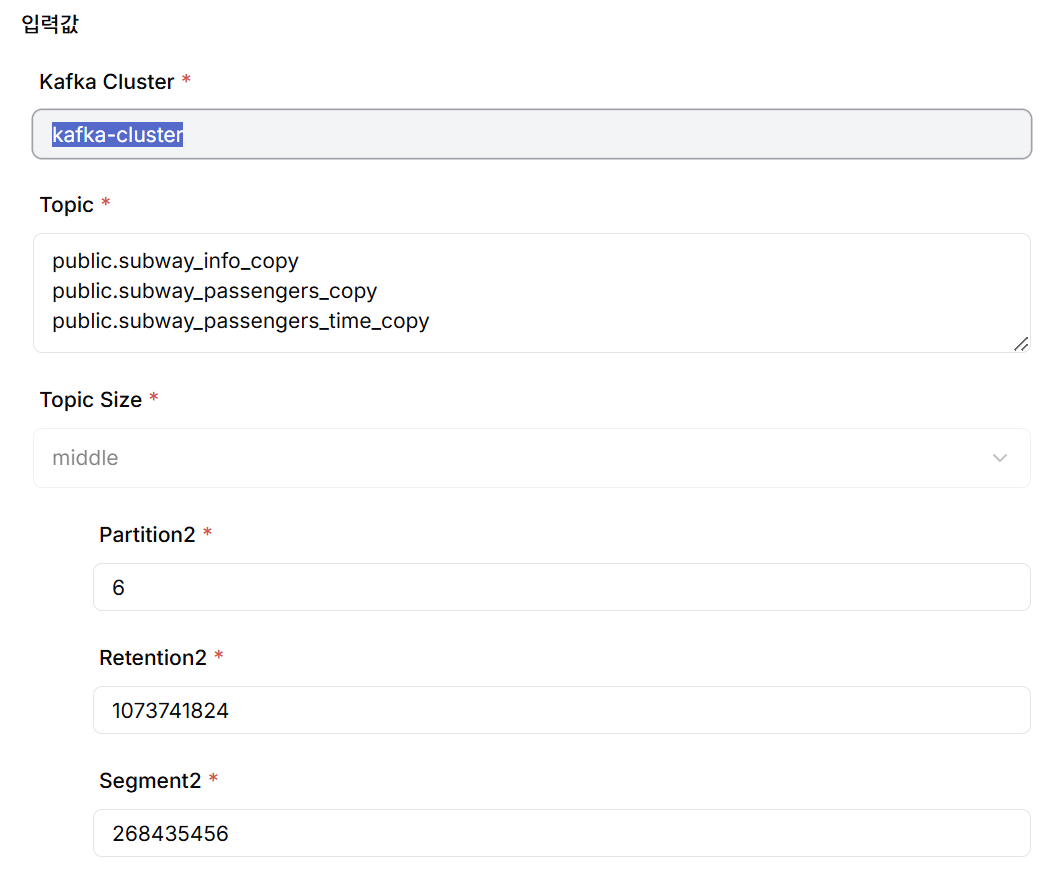Click the Topic Size chevron arrow
This screenshot has height=894, width=1050.
click(x=999, y=458)
